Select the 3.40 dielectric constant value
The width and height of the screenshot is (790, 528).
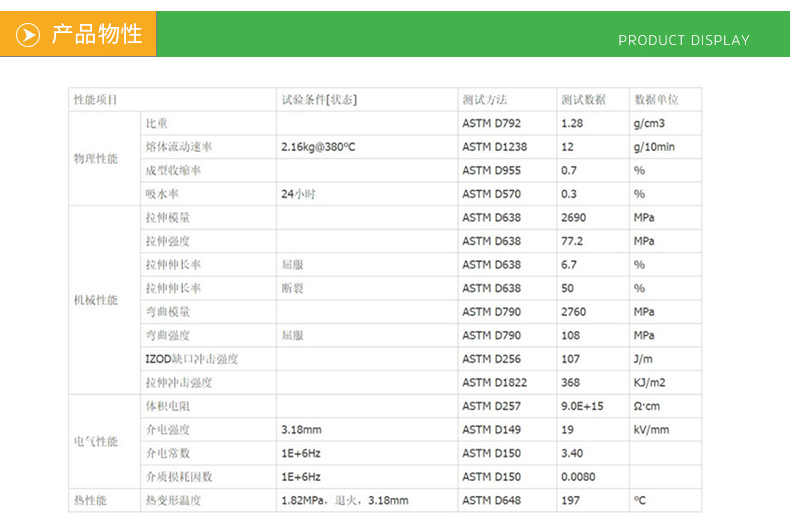(x=572, y=453)
